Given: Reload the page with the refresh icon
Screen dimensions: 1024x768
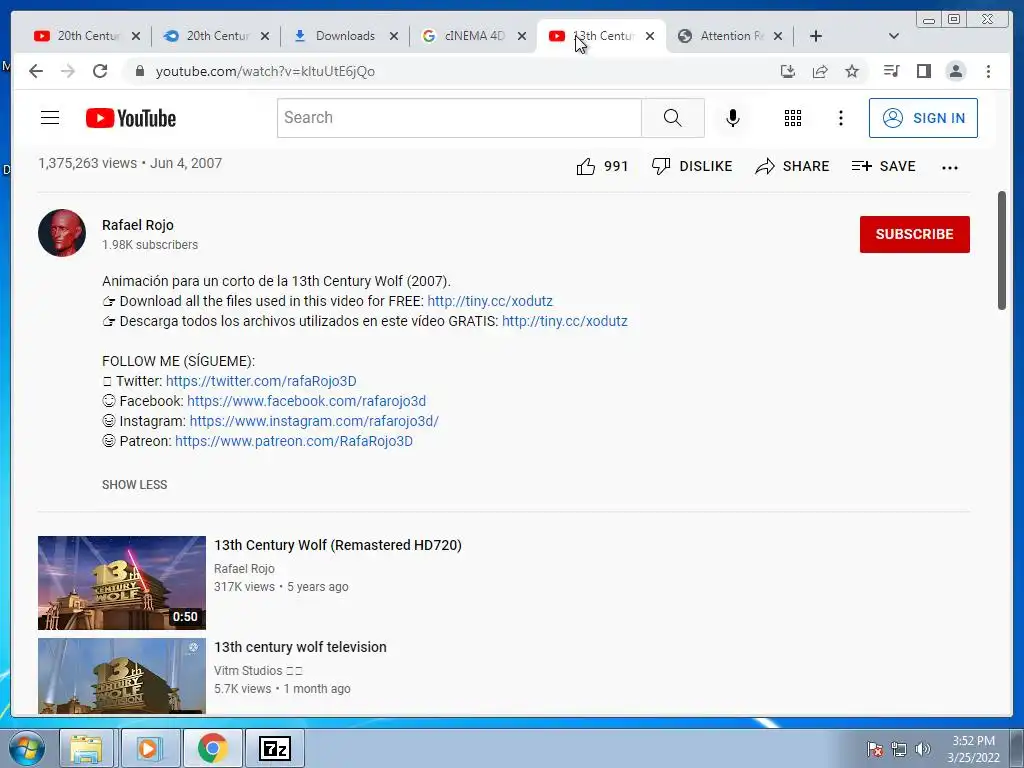Looking at the screenshot, I should 100,71.
